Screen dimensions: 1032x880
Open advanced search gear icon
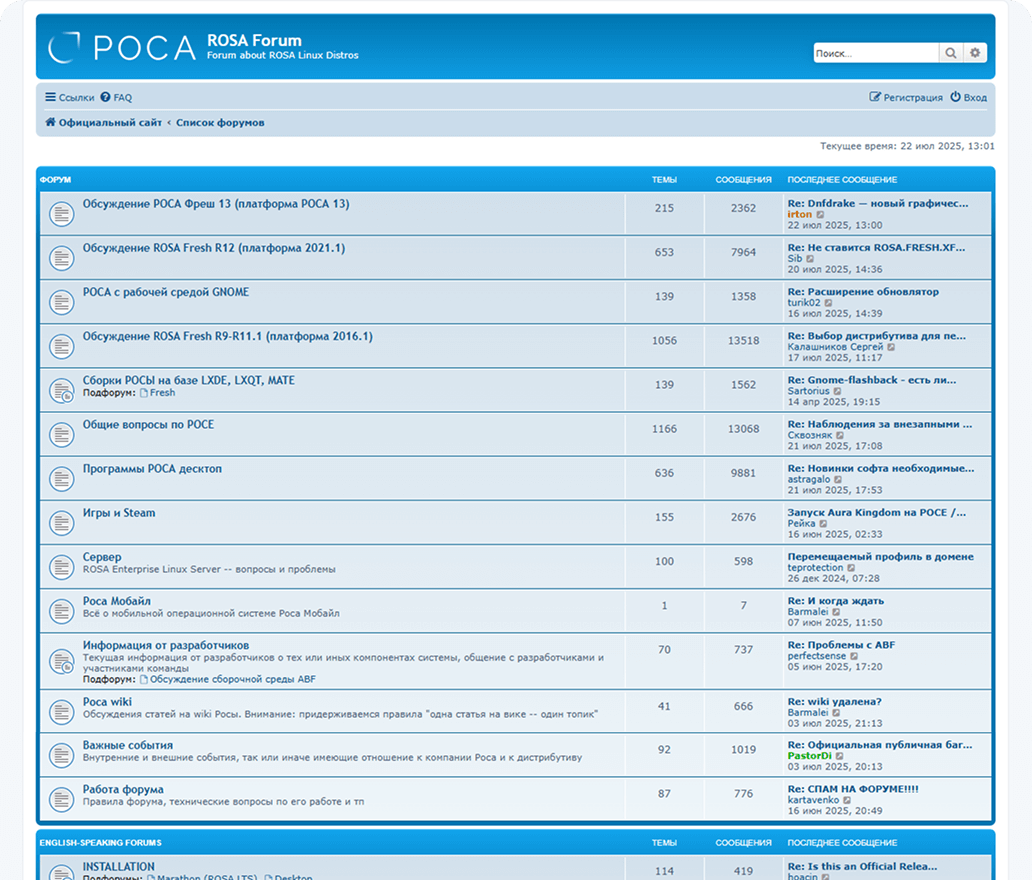coord(975,53)
